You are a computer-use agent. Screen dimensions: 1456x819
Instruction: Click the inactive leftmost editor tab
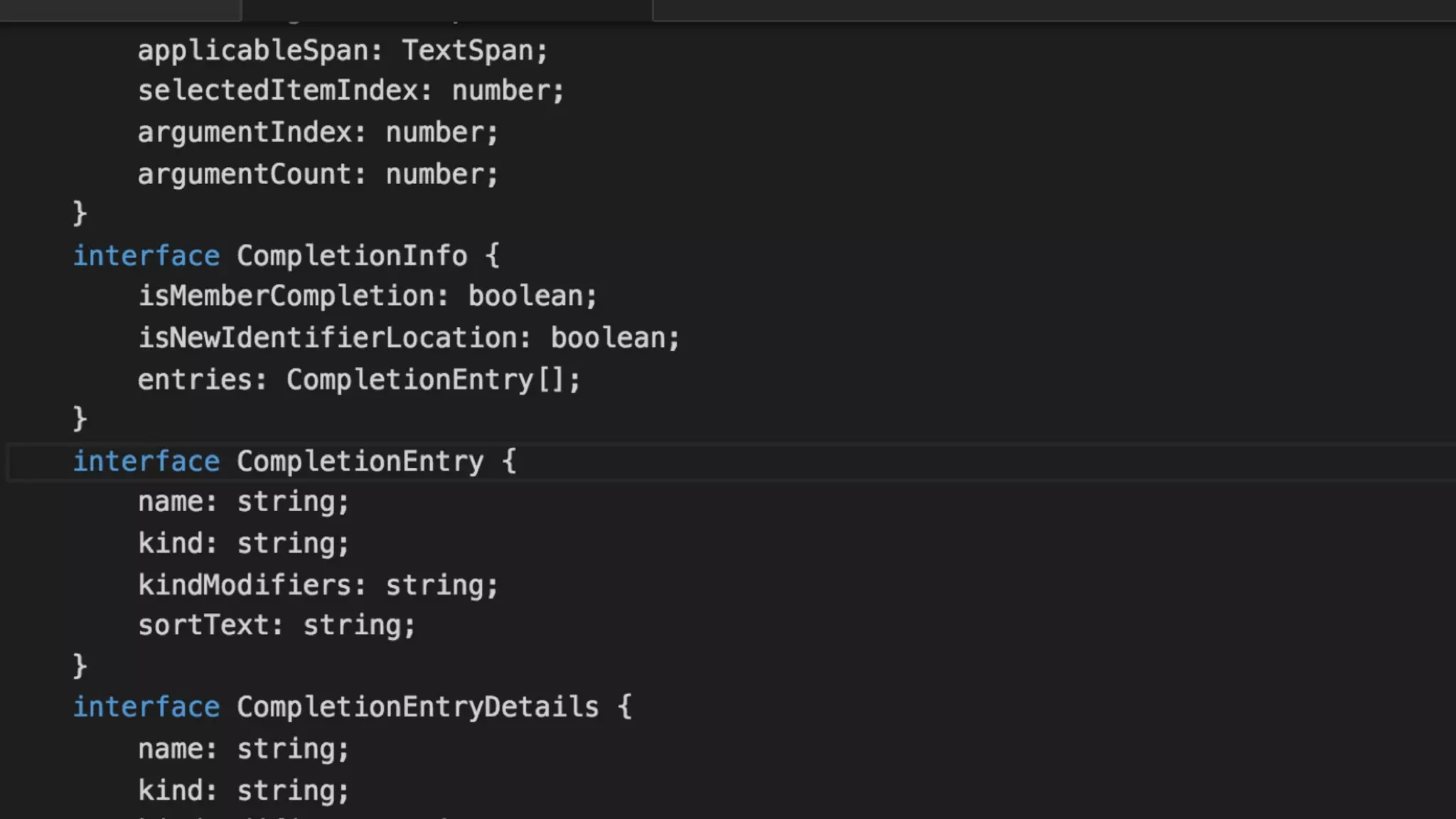coord(119,9)
